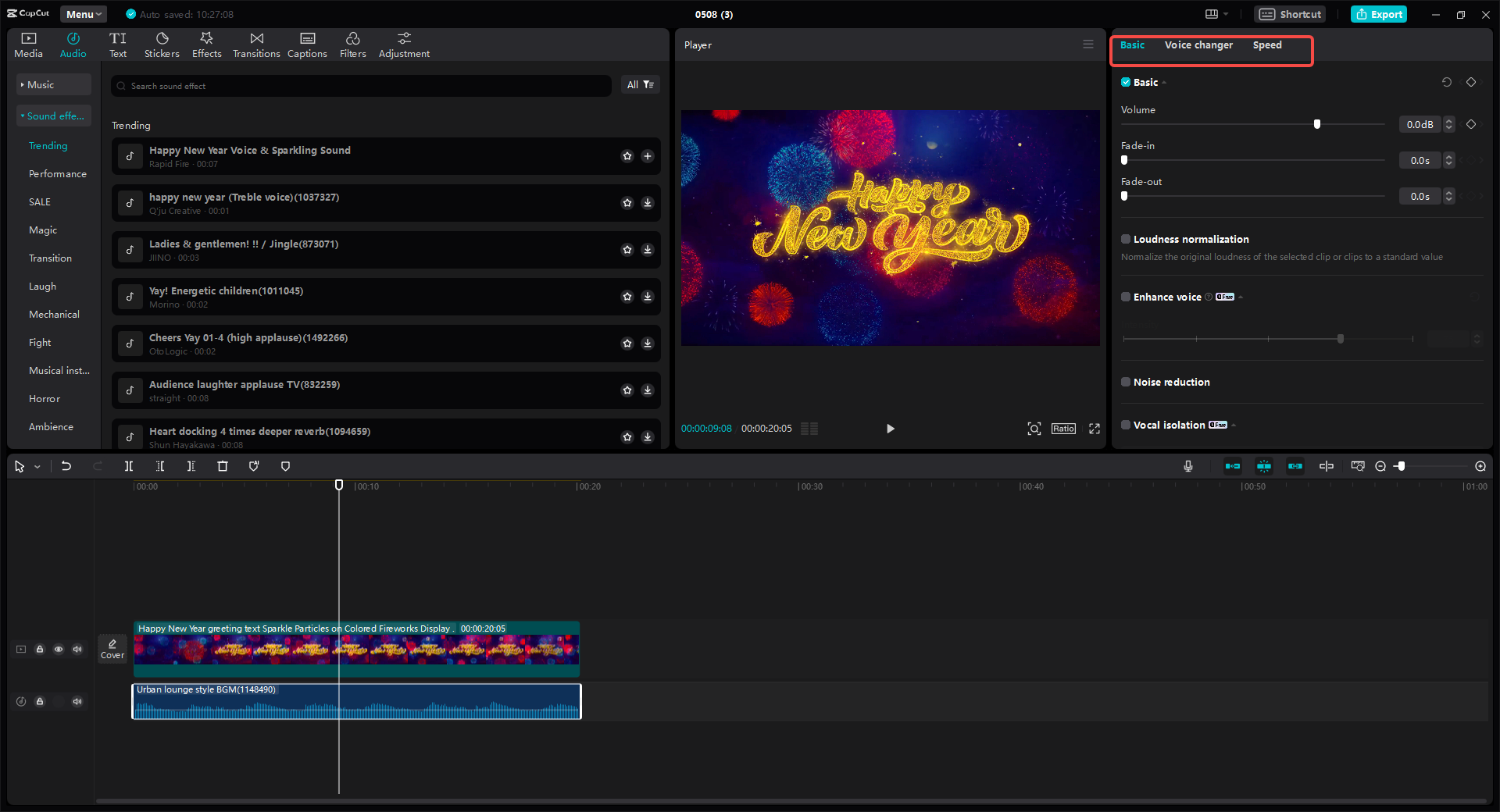Select the Split tool in timeline toolbar
This screenshot has height=812, width=1500.
pyautogui.click(x=129, y=466)
